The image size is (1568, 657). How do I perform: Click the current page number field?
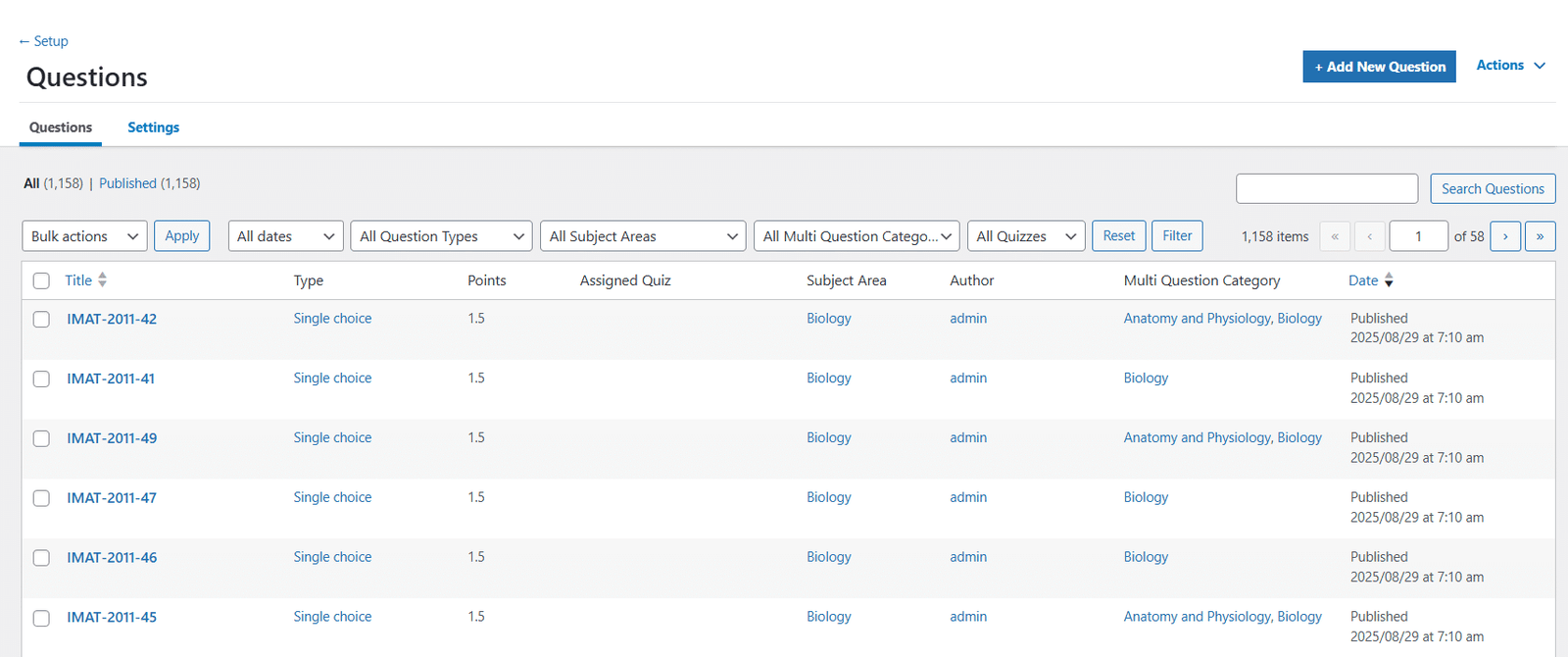(1418, 236)
